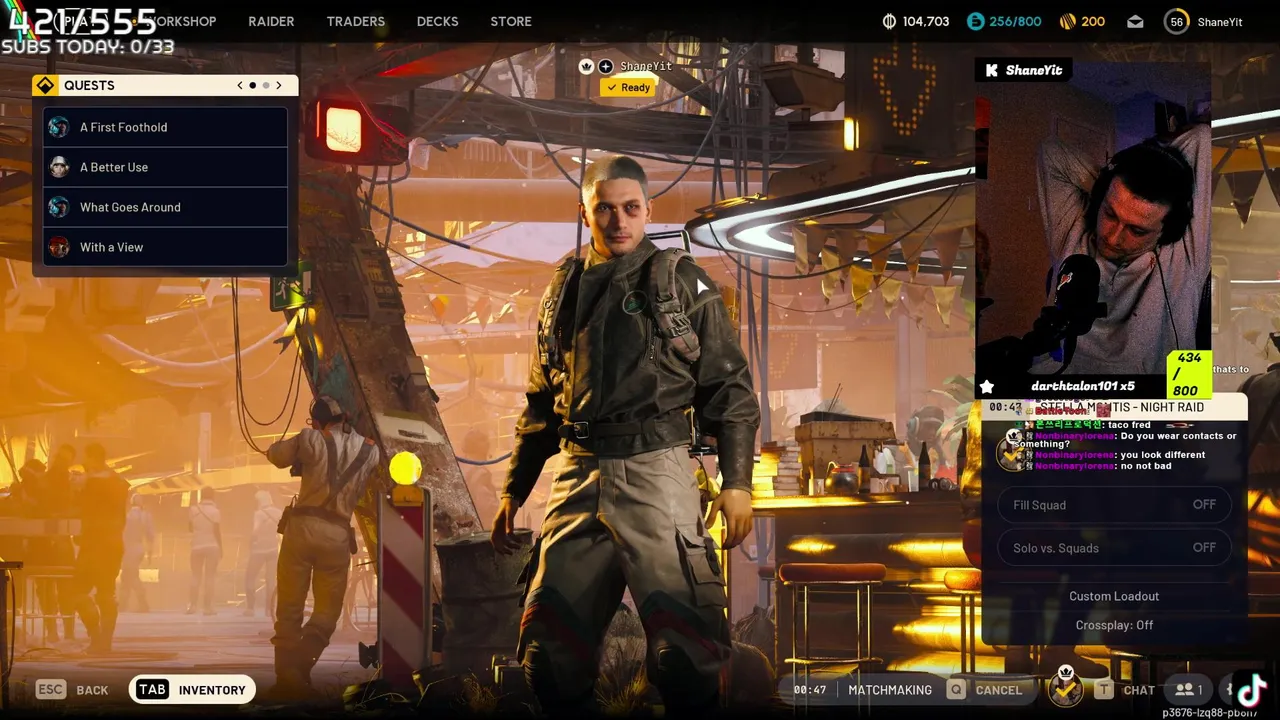Click the blue currency icon beside 256/800
This screenshot has height=720, width=1280.
975,21
